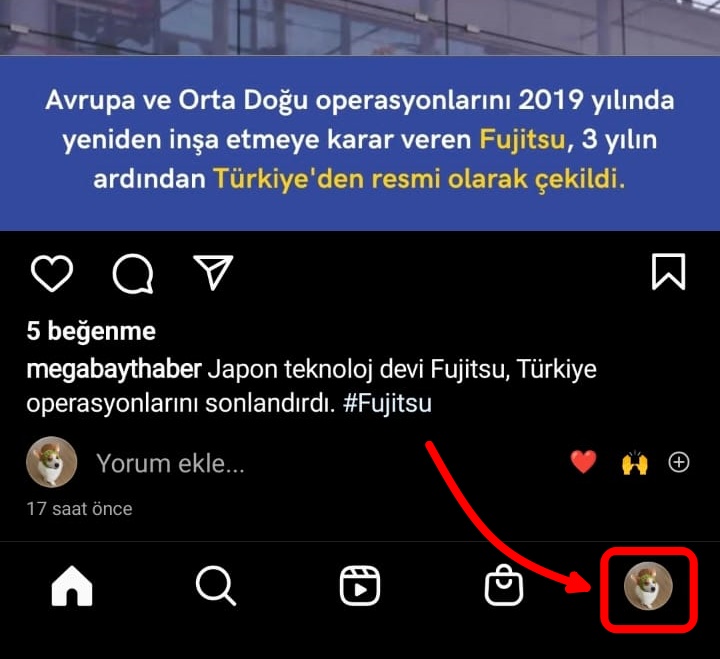Open comments via the speech bubble icon
The width and height of the screenshot is (720, 659).
click(133, 273)
